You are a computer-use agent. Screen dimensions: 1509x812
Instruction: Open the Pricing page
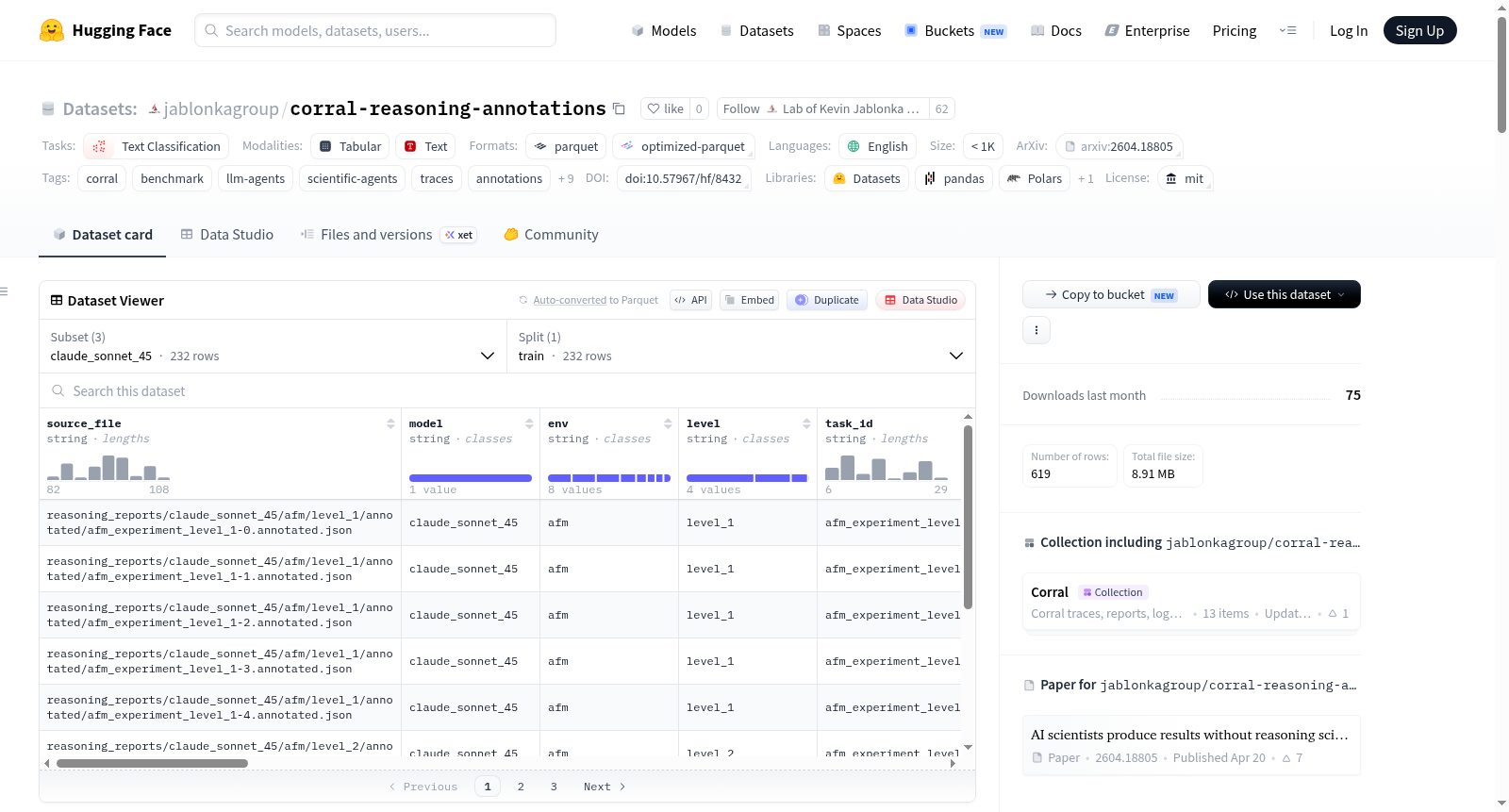[x=1235, y=30]
